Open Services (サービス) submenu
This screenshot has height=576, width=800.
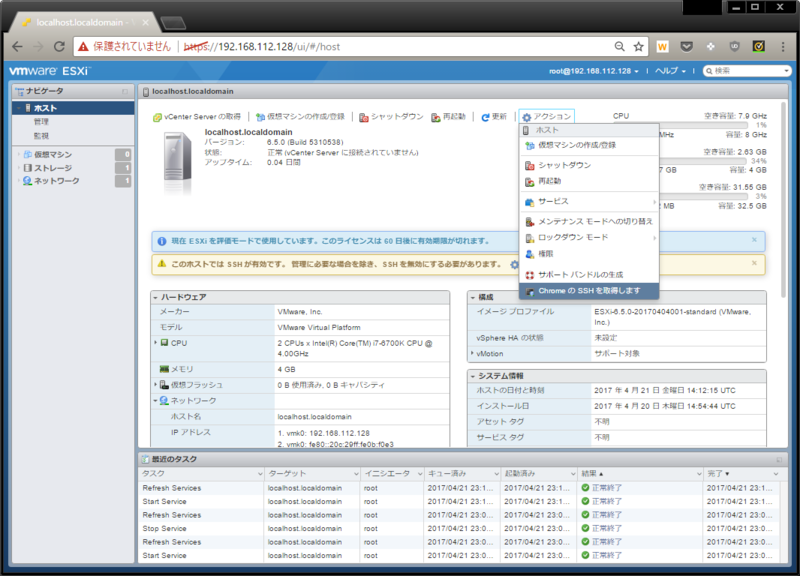click(x=589, y=202)
